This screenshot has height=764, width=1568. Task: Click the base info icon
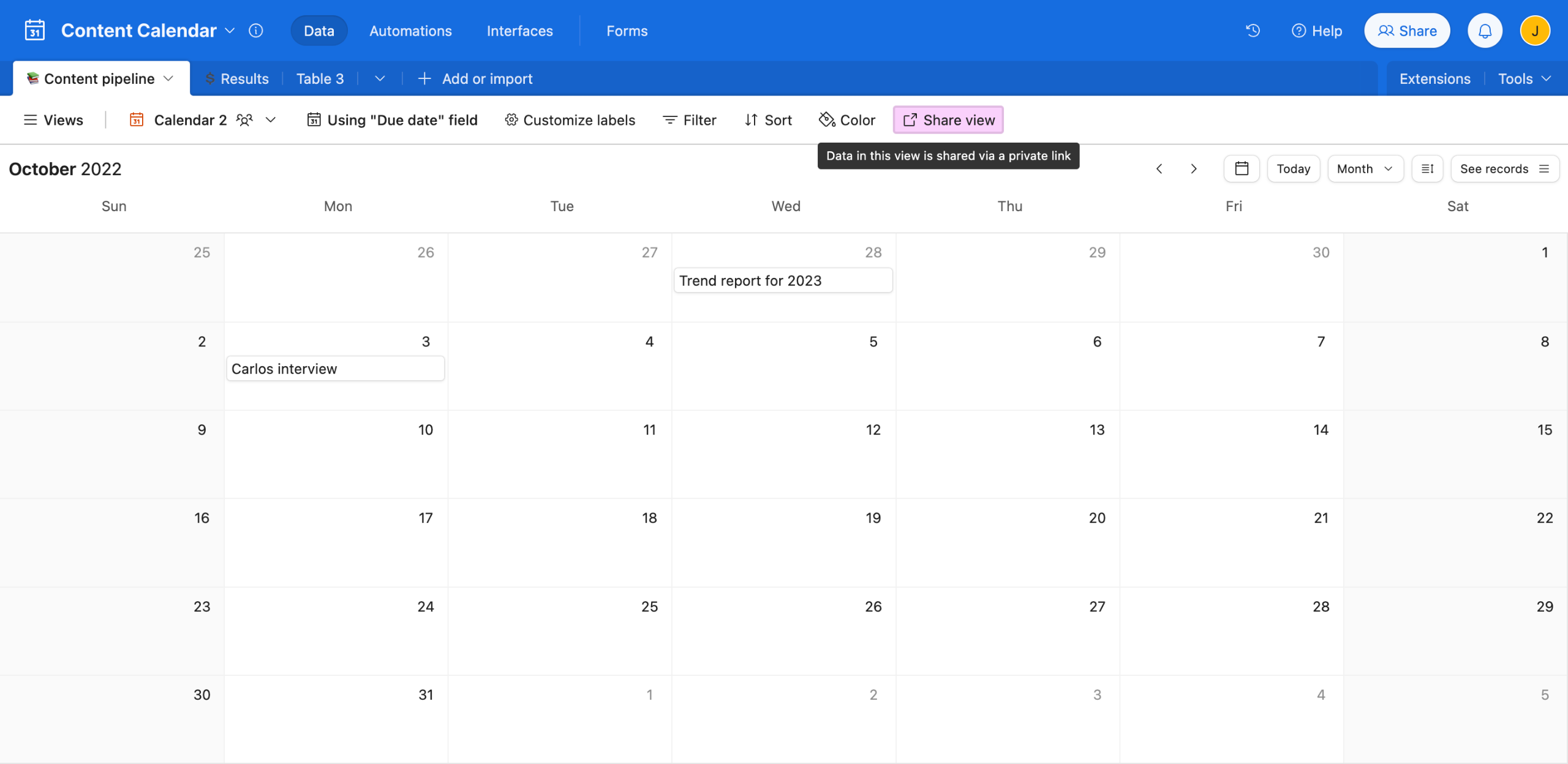256,31
